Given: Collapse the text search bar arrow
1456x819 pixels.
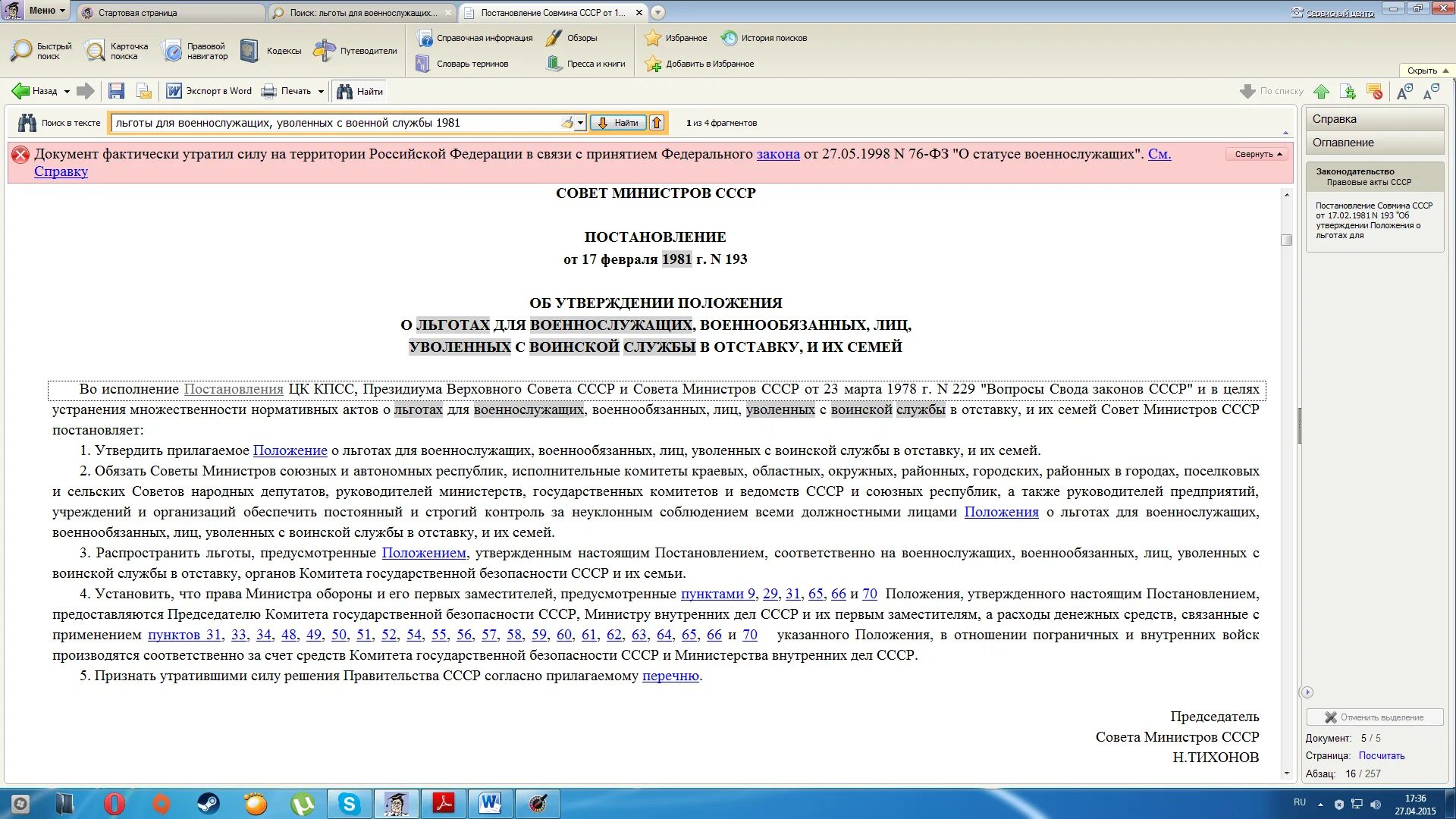Looking at the screenshot, I should click(1285, 133).
